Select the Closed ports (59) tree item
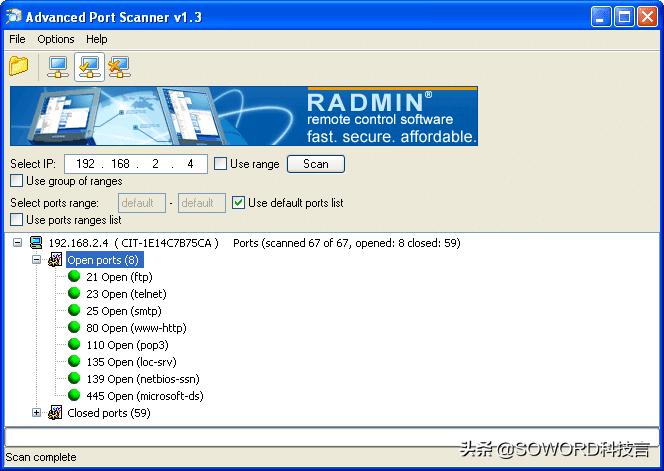Viewport: 664px width, 471px height. coord(109,413)
